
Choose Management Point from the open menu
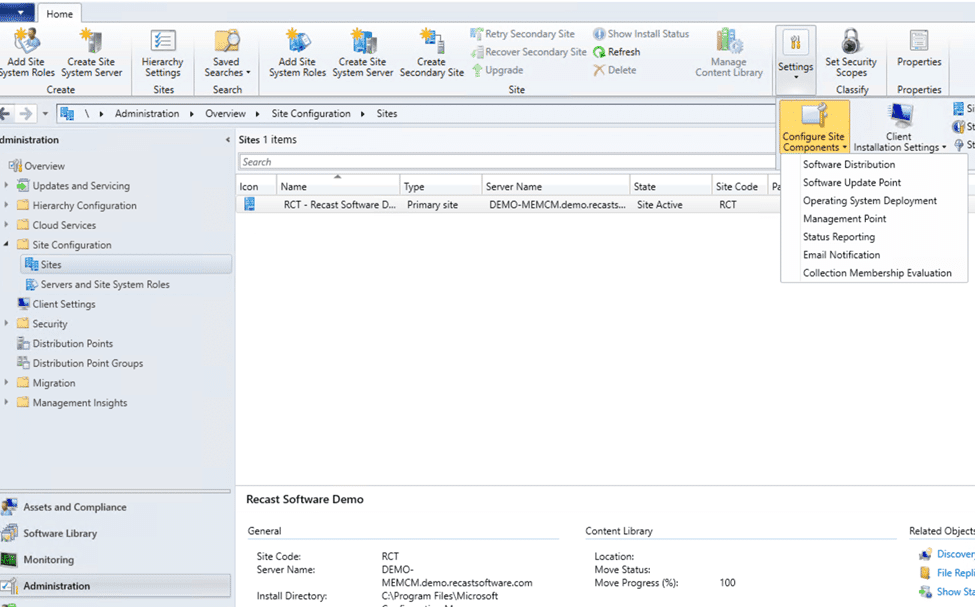pyautogui.click(x=844, y=218)
